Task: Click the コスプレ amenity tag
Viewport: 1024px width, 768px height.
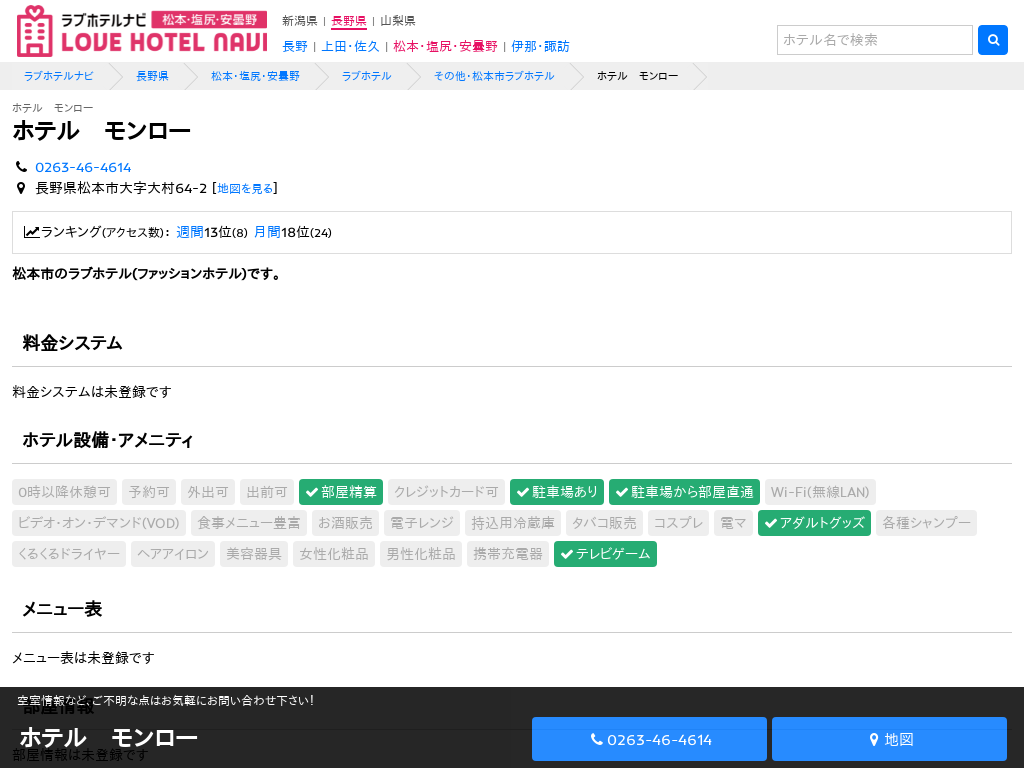Action: pyautogui.click(x=679, y=523)
